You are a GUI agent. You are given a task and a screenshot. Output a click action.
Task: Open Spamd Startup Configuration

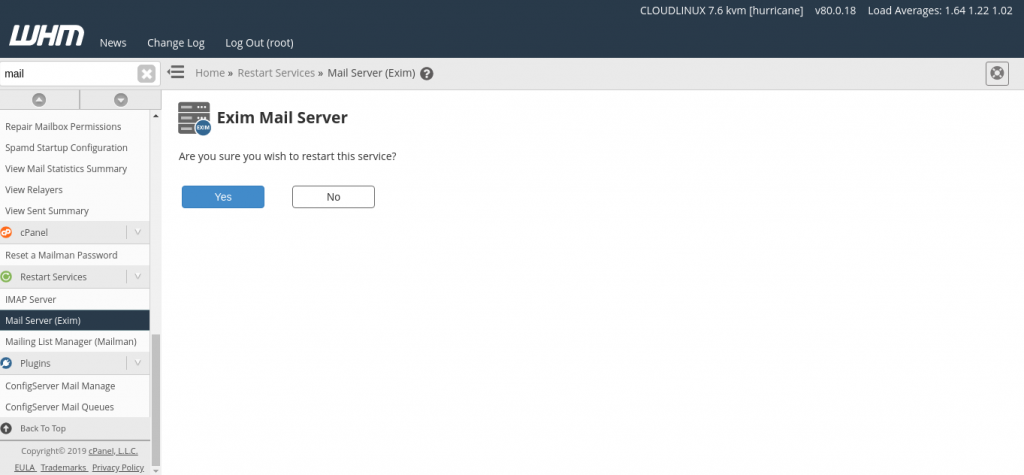point(67,148)
